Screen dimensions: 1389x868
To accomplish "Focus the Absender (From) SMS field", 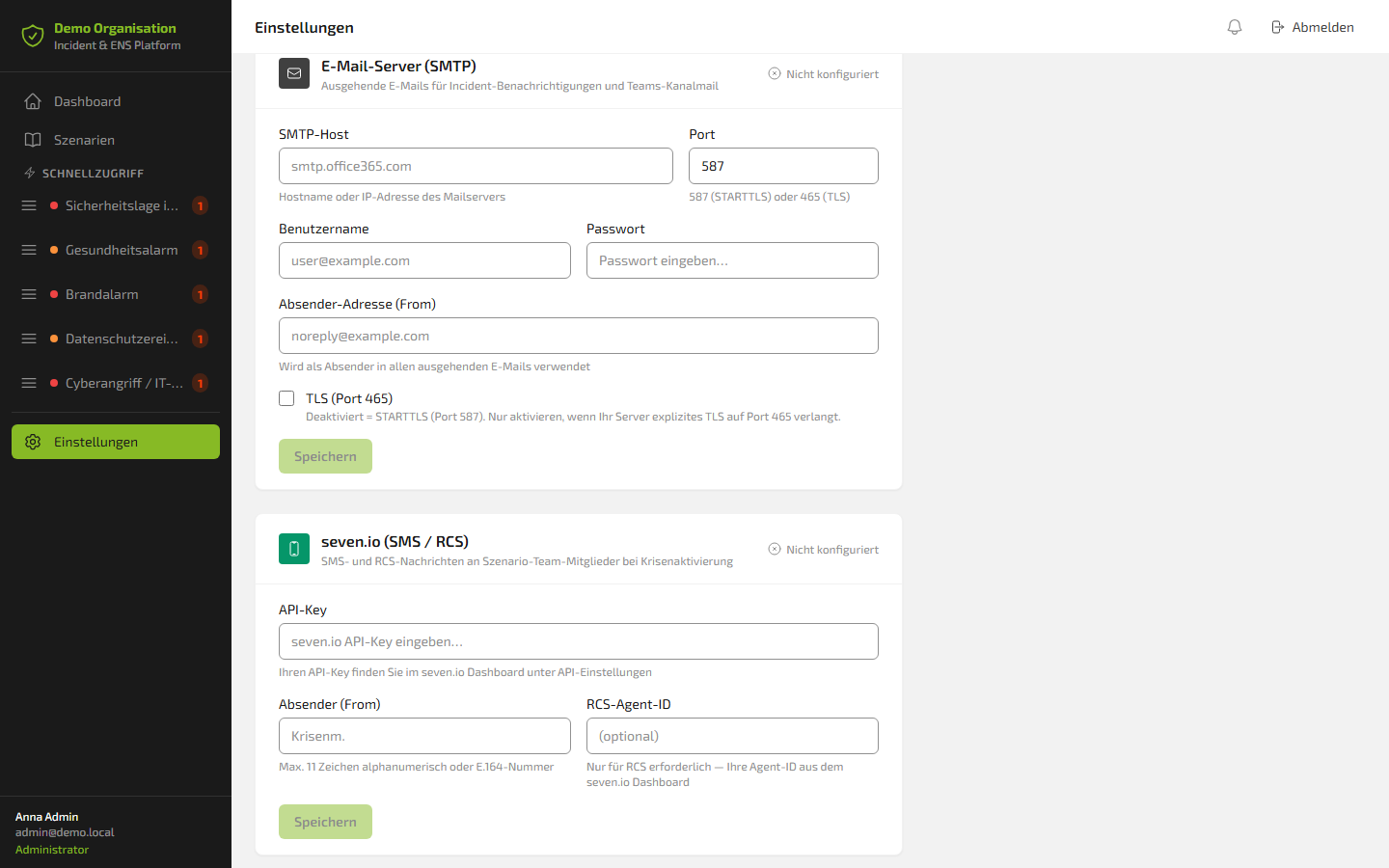I will 424,736.
